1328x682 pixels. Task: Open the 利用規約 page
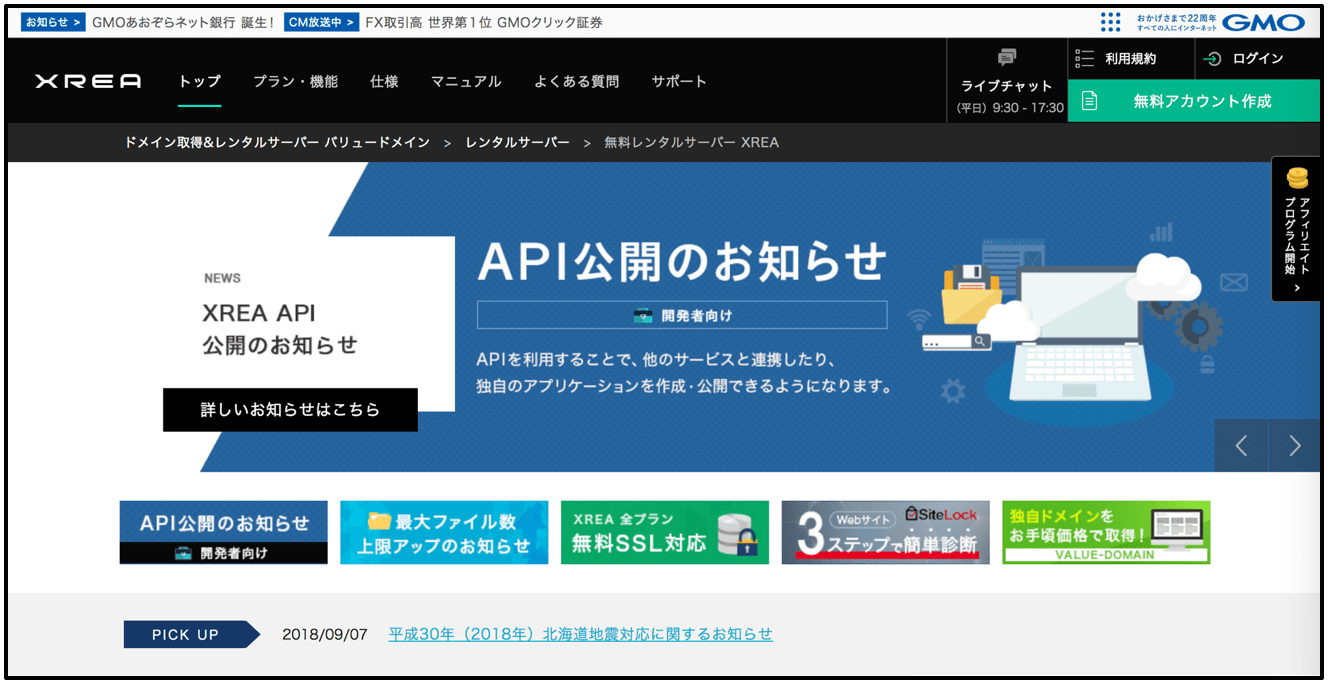pos(1131,59)
